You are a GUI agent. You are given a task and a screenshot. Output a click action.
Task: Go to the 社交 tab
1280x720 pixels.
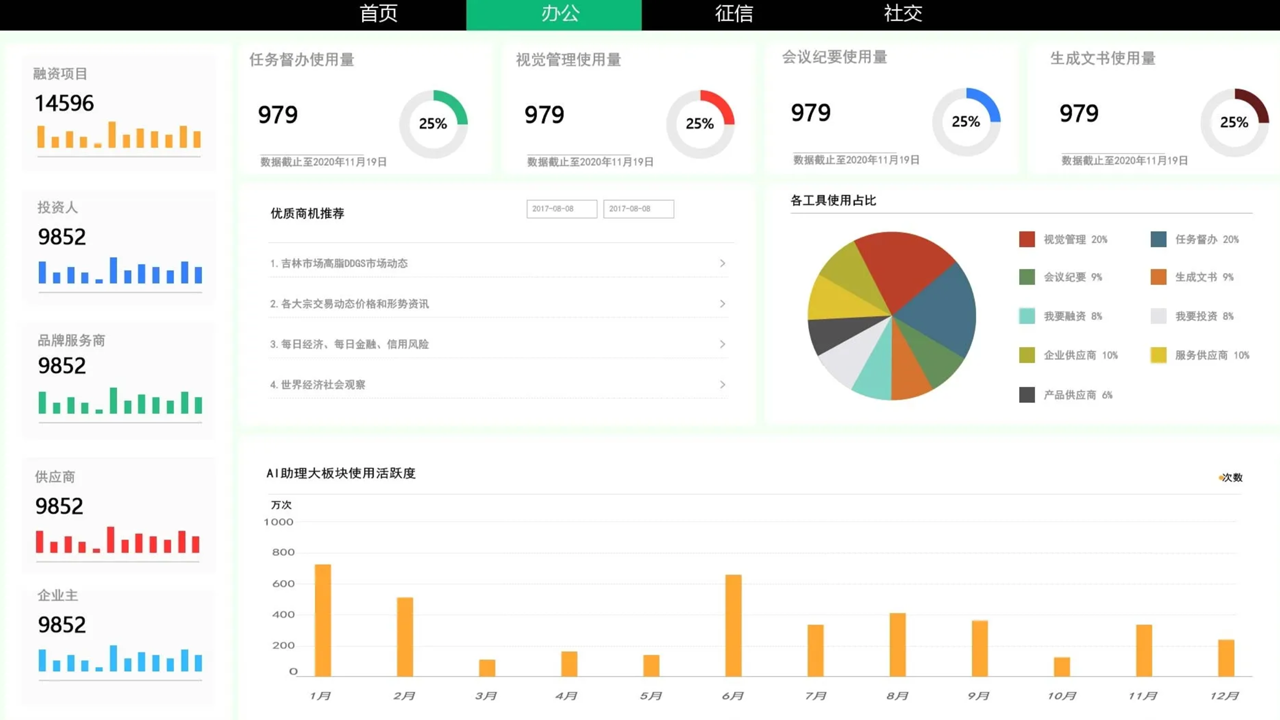point(903,14)
